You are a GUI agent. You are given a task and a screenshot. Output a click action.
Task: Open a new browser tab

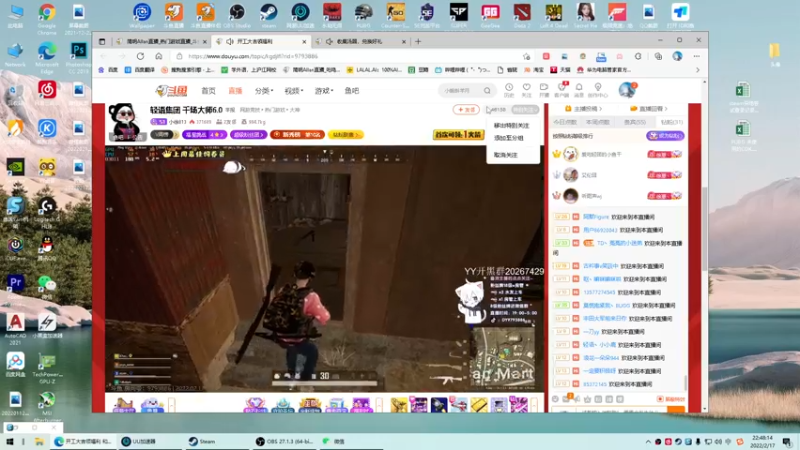click(x=418, y=41)
